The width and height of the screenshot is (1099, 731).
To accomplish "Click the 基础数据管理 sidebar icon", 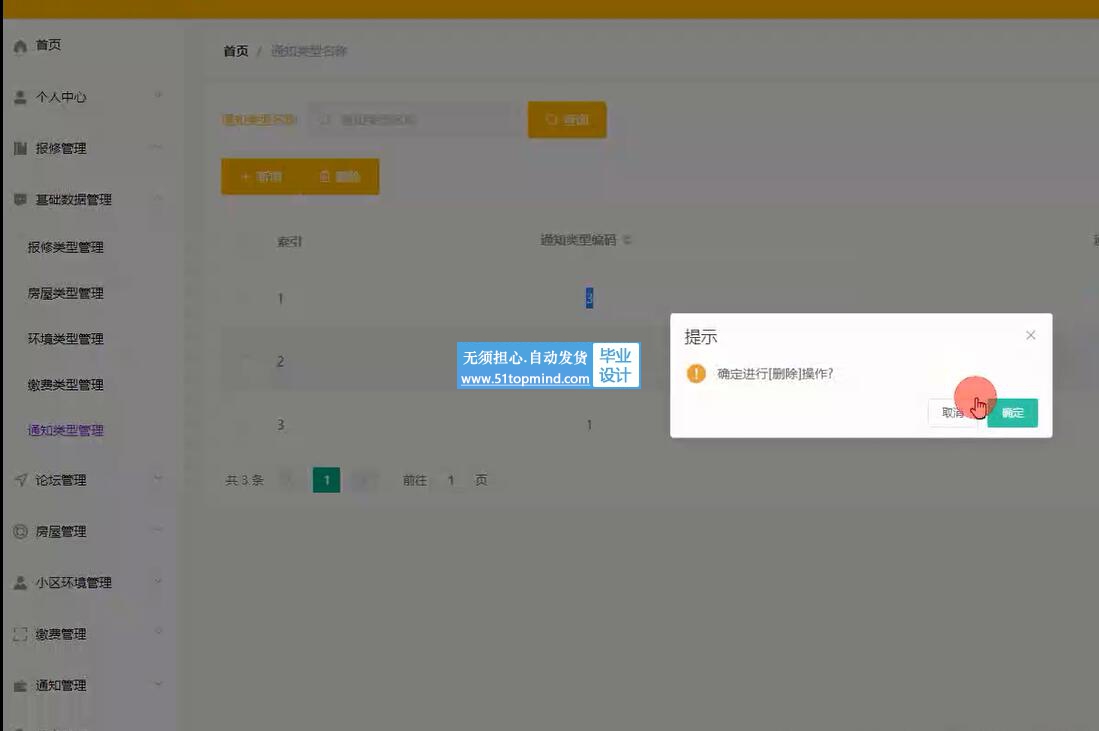I will point(20,199).
